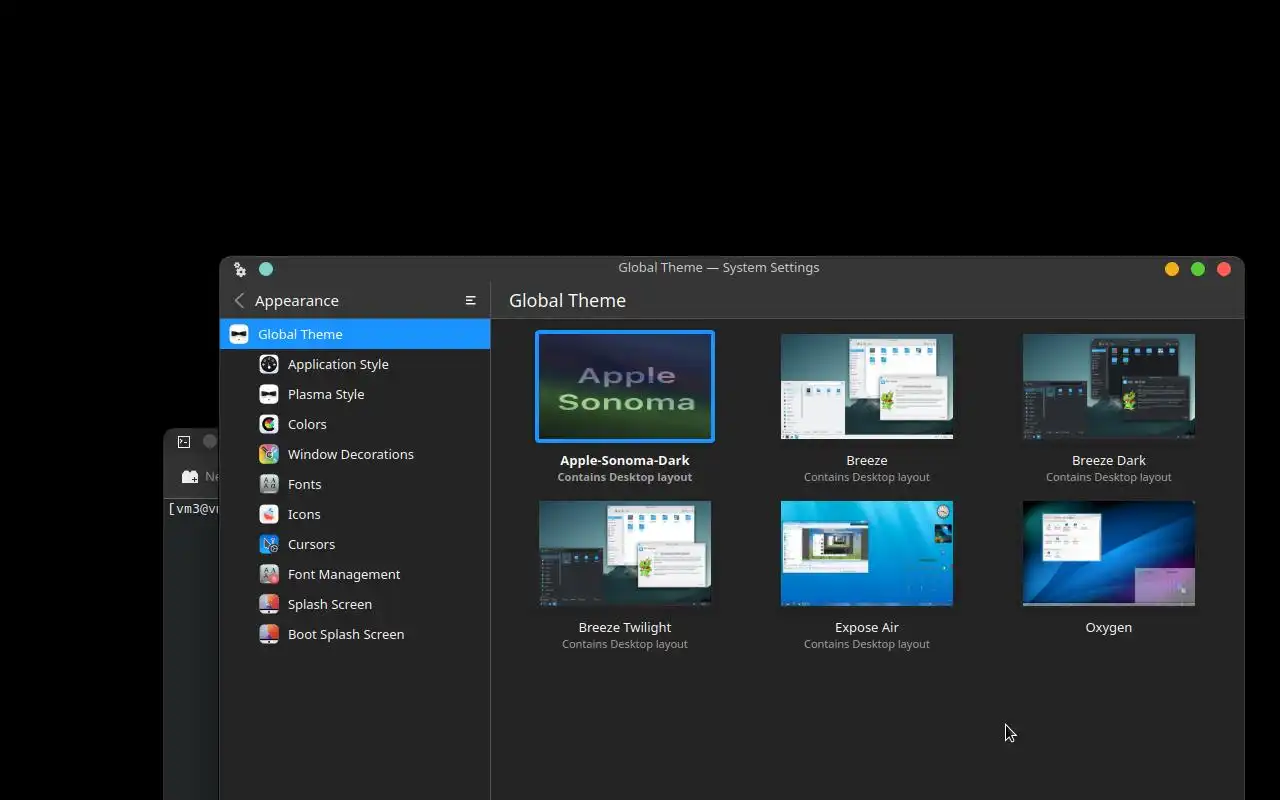The width and height of the screenshot is (1280, 800).
Task: Click the Colors palette icon
Action: pos(269,424)
